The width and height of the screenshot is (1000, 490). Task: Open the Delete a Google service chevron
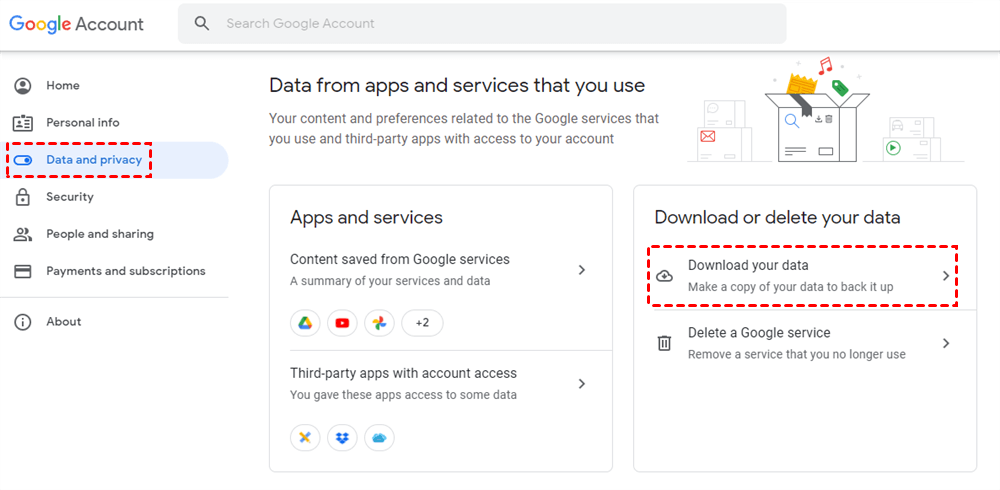946,343
